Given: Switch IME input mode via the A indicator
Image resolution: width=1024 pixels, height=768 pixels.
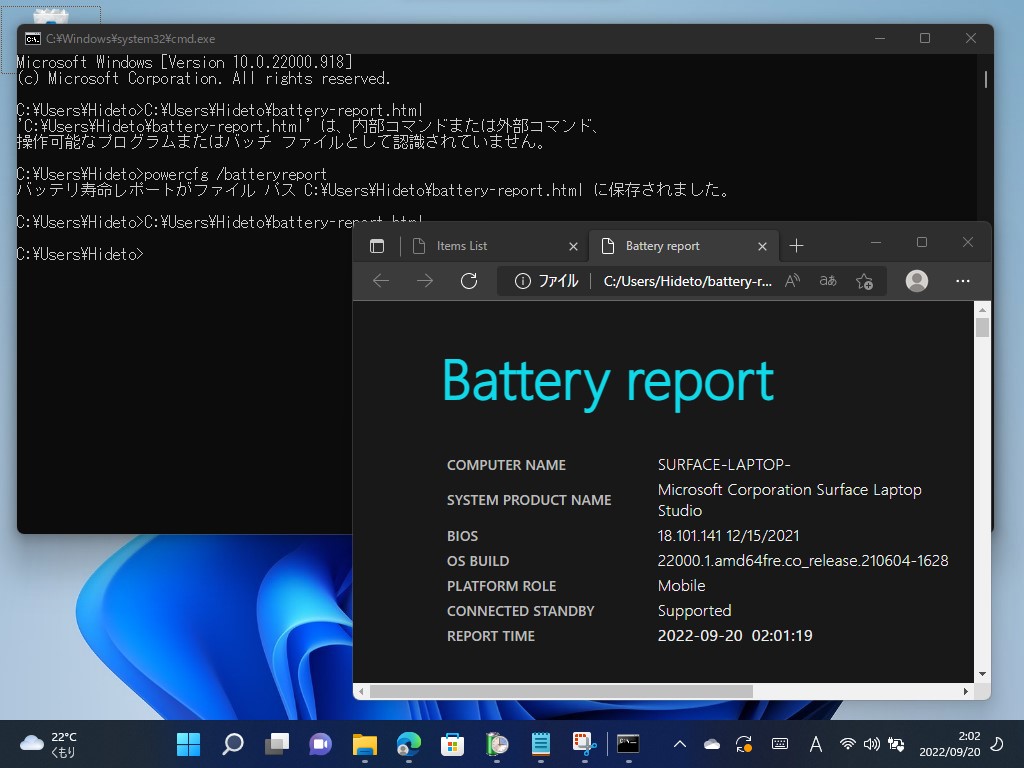Looking at the screenshot, I should (815, 745).
